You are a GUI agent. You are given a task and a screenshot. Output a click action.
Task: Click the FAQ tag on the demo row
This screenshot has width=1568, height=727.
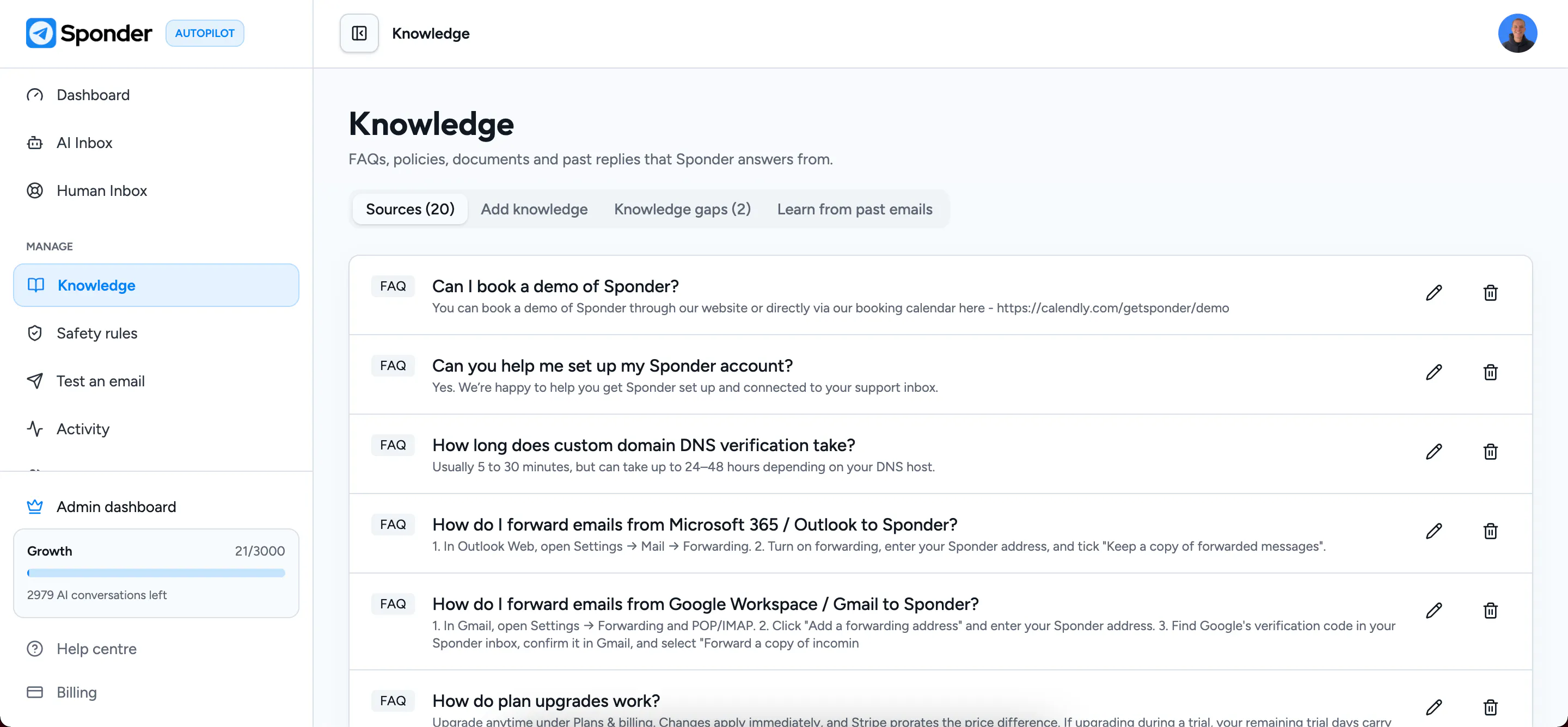pyautogui.click(x=393, y=286)
